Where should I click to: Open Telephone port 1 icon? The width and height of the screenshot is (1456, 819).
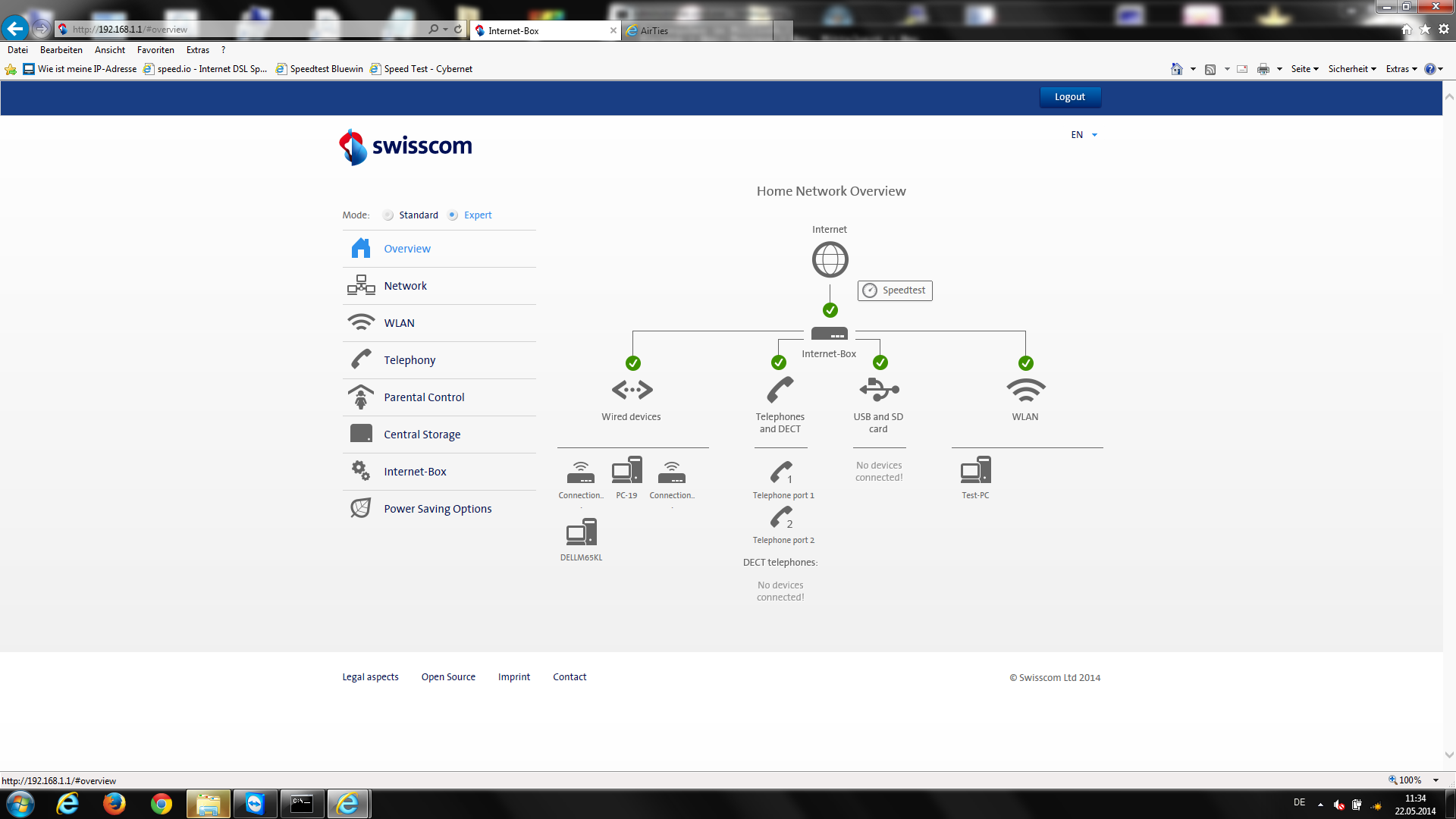[782, 472]
